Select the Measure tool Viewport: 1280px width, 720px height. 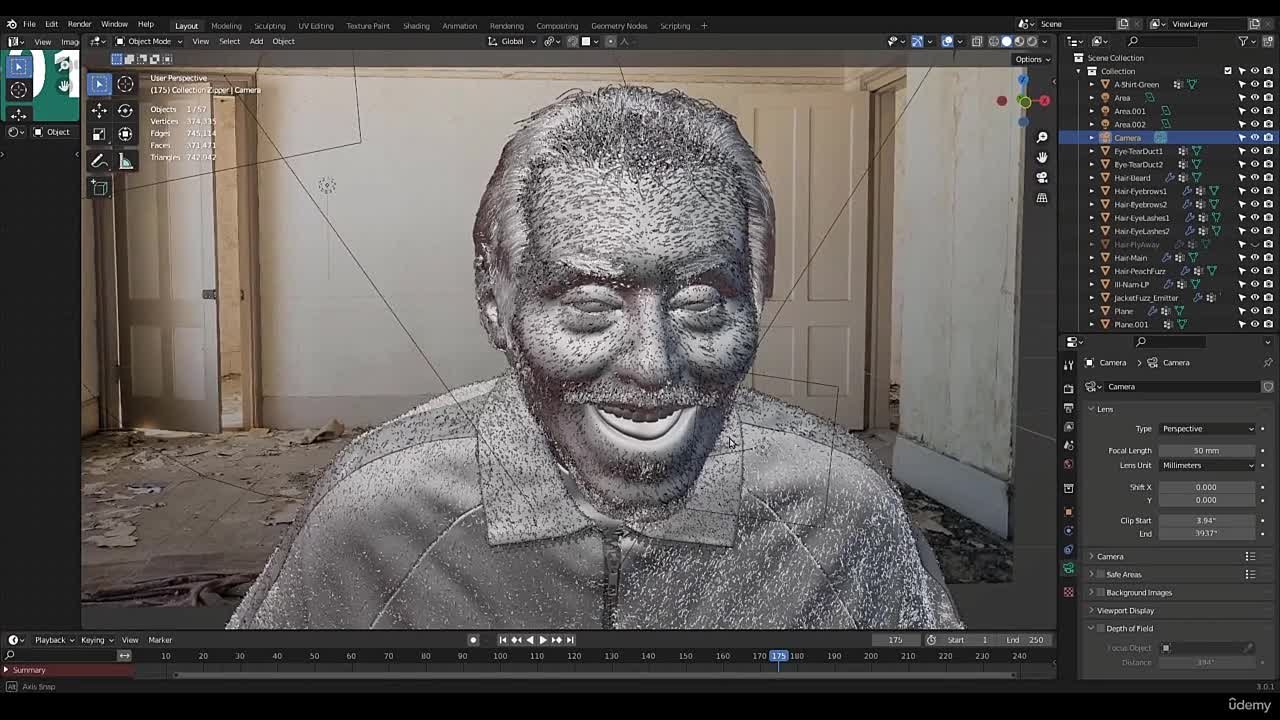[125, 161]
